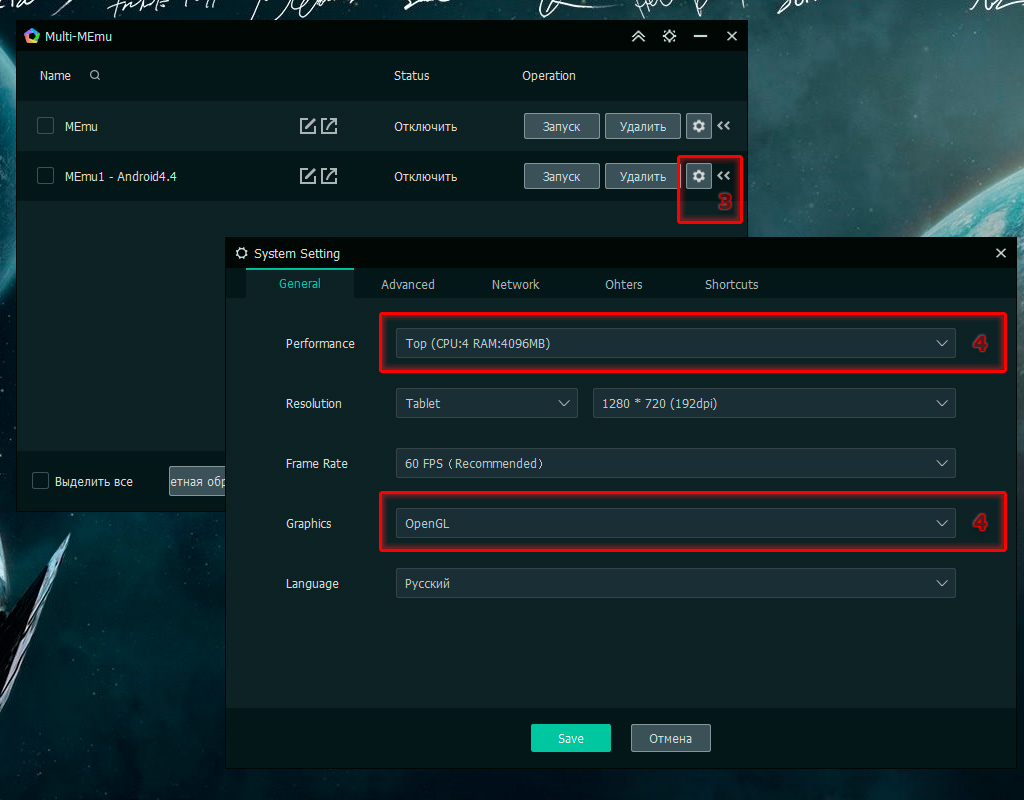1024x800 pixels.
Task: Toggle the Выделить все checkbox
Action: pyautogui.click(x=40, y=481)
